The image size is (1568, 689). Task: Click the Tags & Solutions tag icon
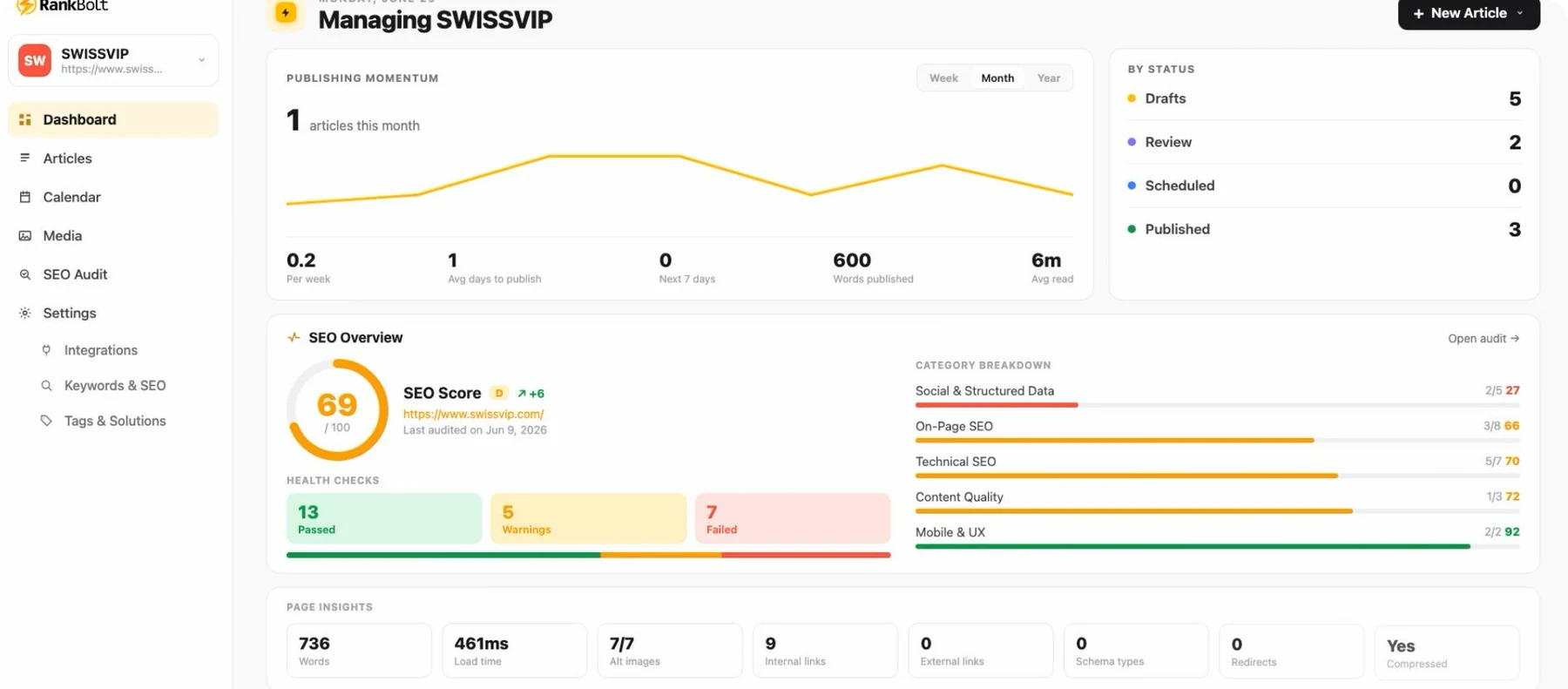[x=46, y=421]
